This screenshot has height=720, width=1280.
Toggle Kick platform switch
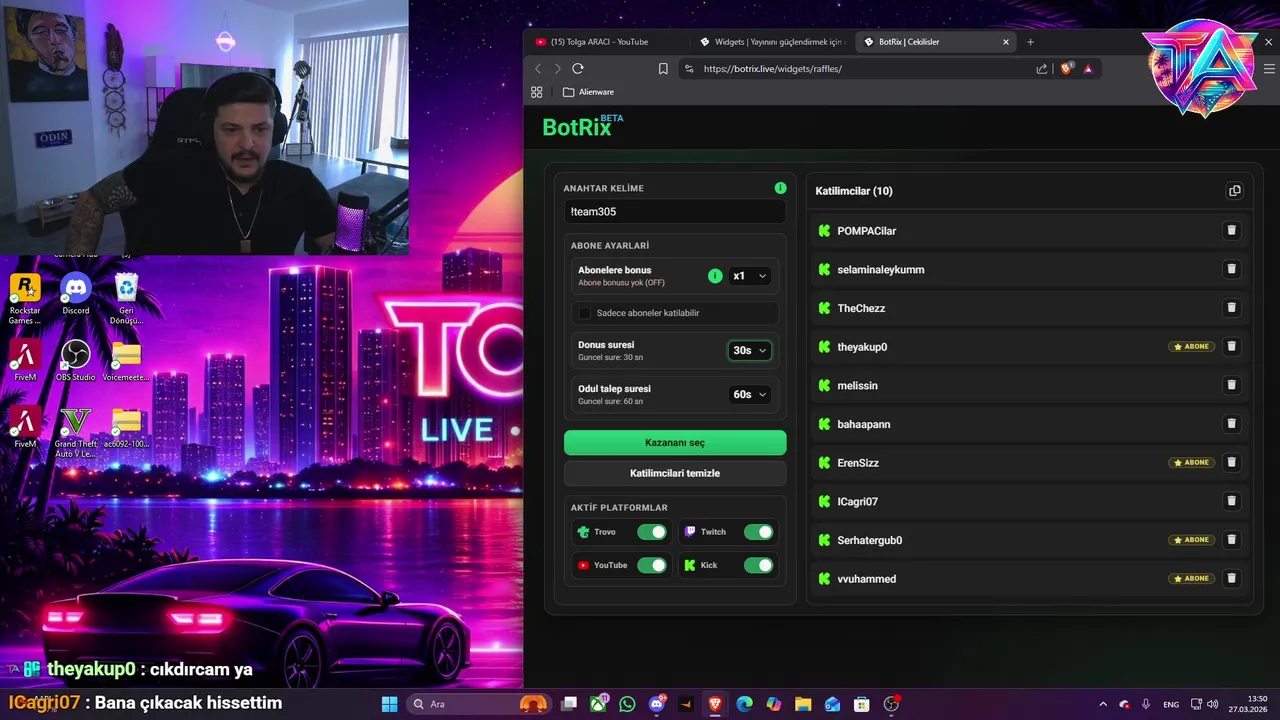coord(758,565)
